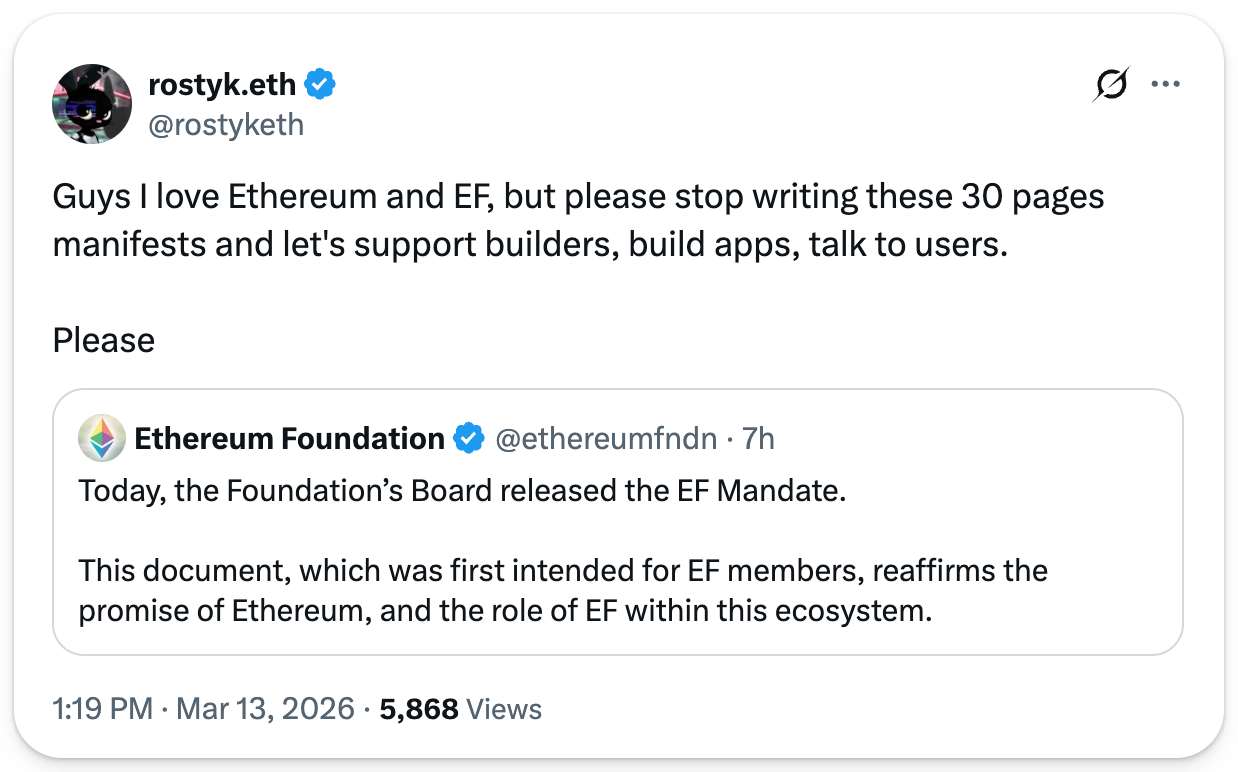The image size is (1238, 772).
Task: Click rostyk.eth's blue verified badge
Action: [320, 86]
